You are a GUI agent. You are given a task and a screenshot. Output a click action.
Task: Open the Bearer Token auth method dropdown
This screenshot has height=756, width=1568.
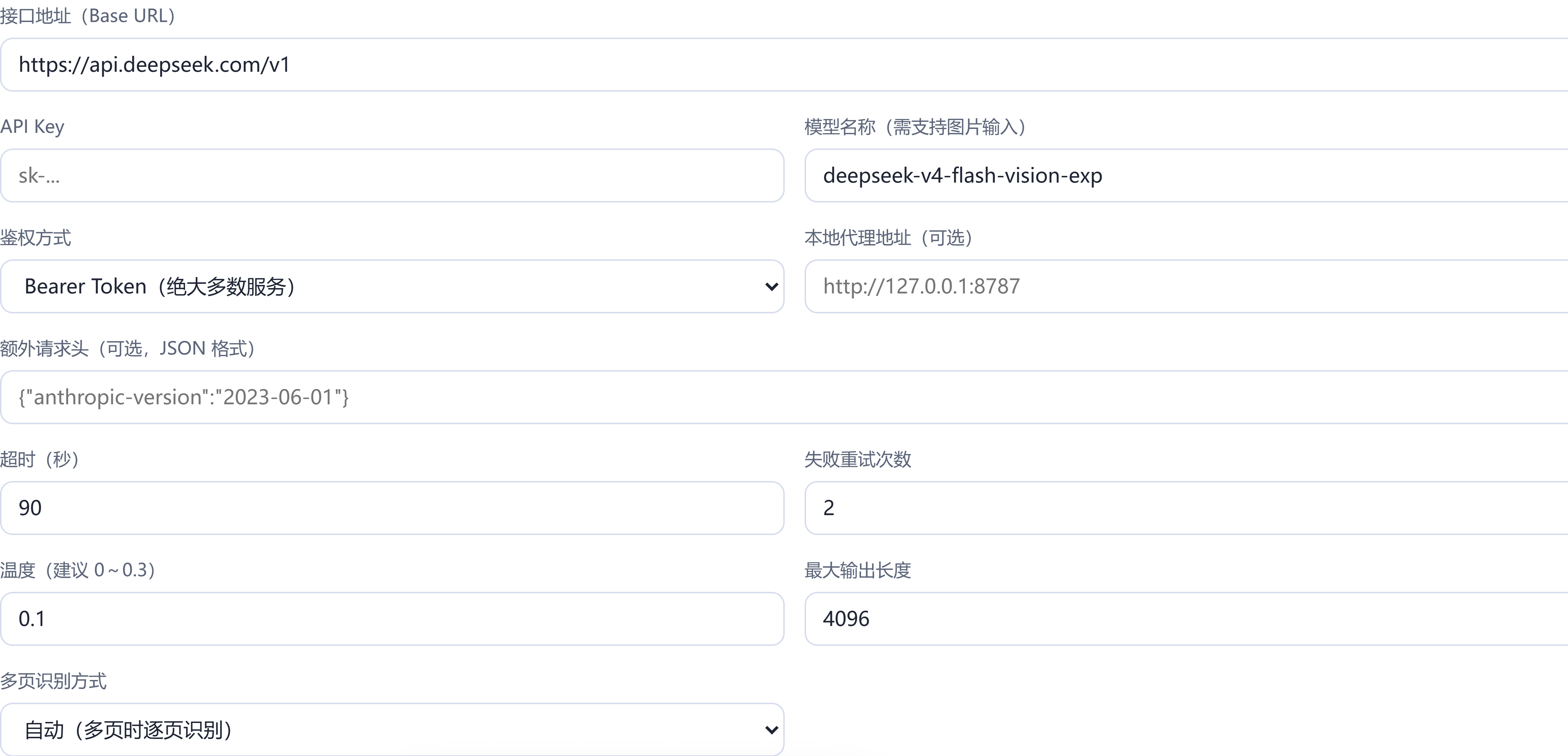click(x=392, y=286)
